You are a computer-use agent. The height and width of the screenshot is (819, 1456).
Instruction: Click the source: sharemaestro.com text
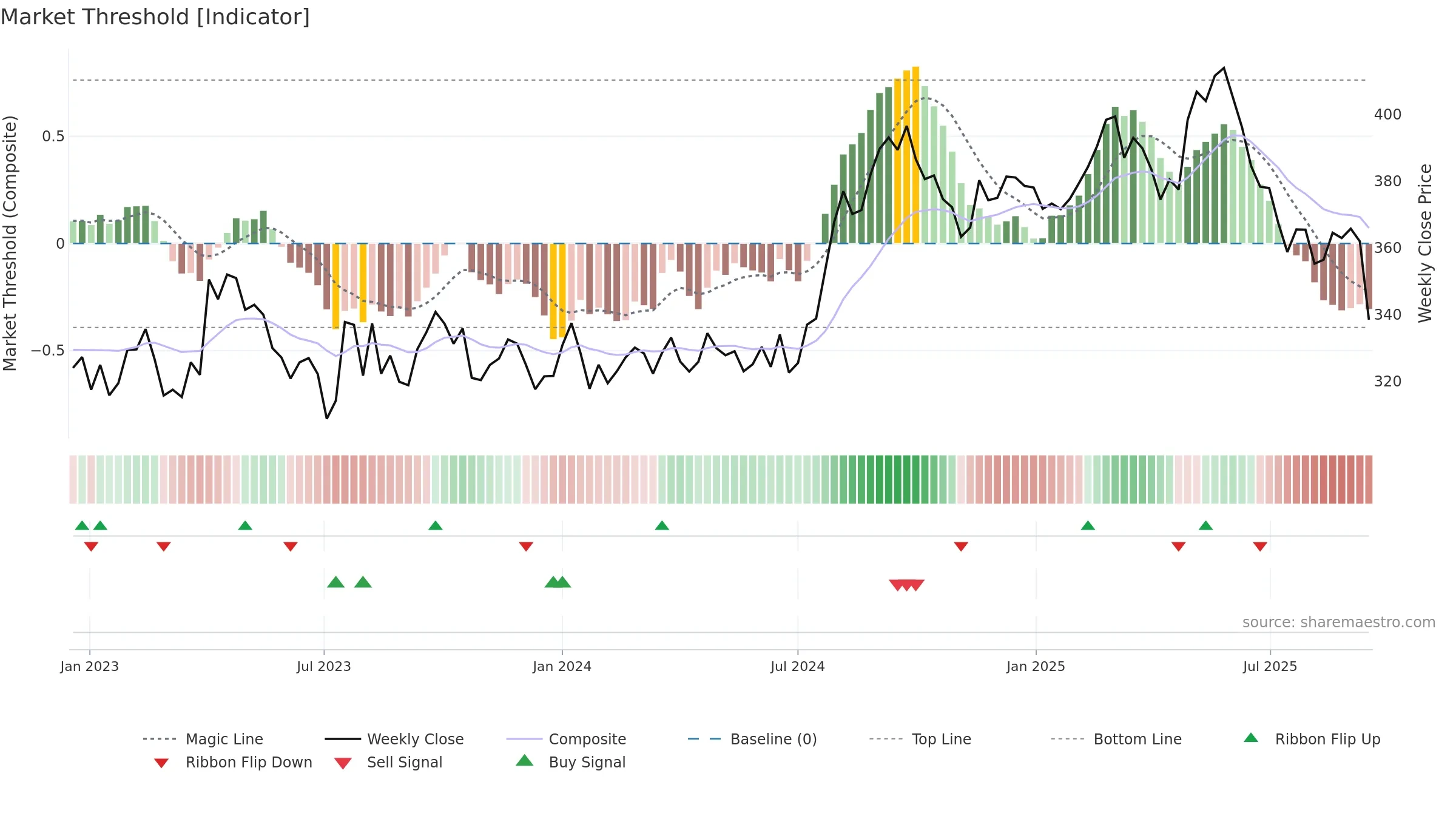pos(1339,622)
